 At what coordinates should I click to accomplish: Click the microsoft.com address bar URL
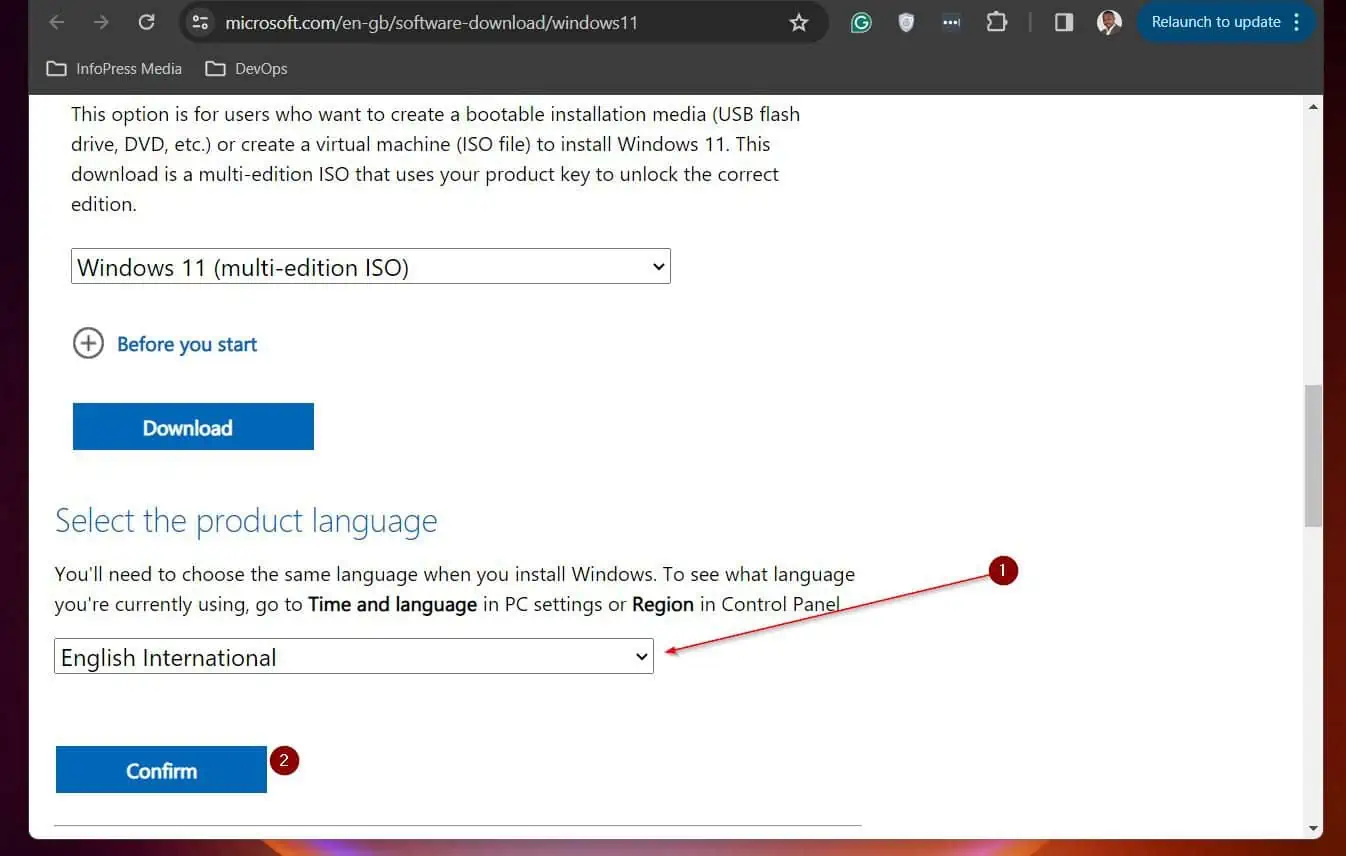pos(431,22)
